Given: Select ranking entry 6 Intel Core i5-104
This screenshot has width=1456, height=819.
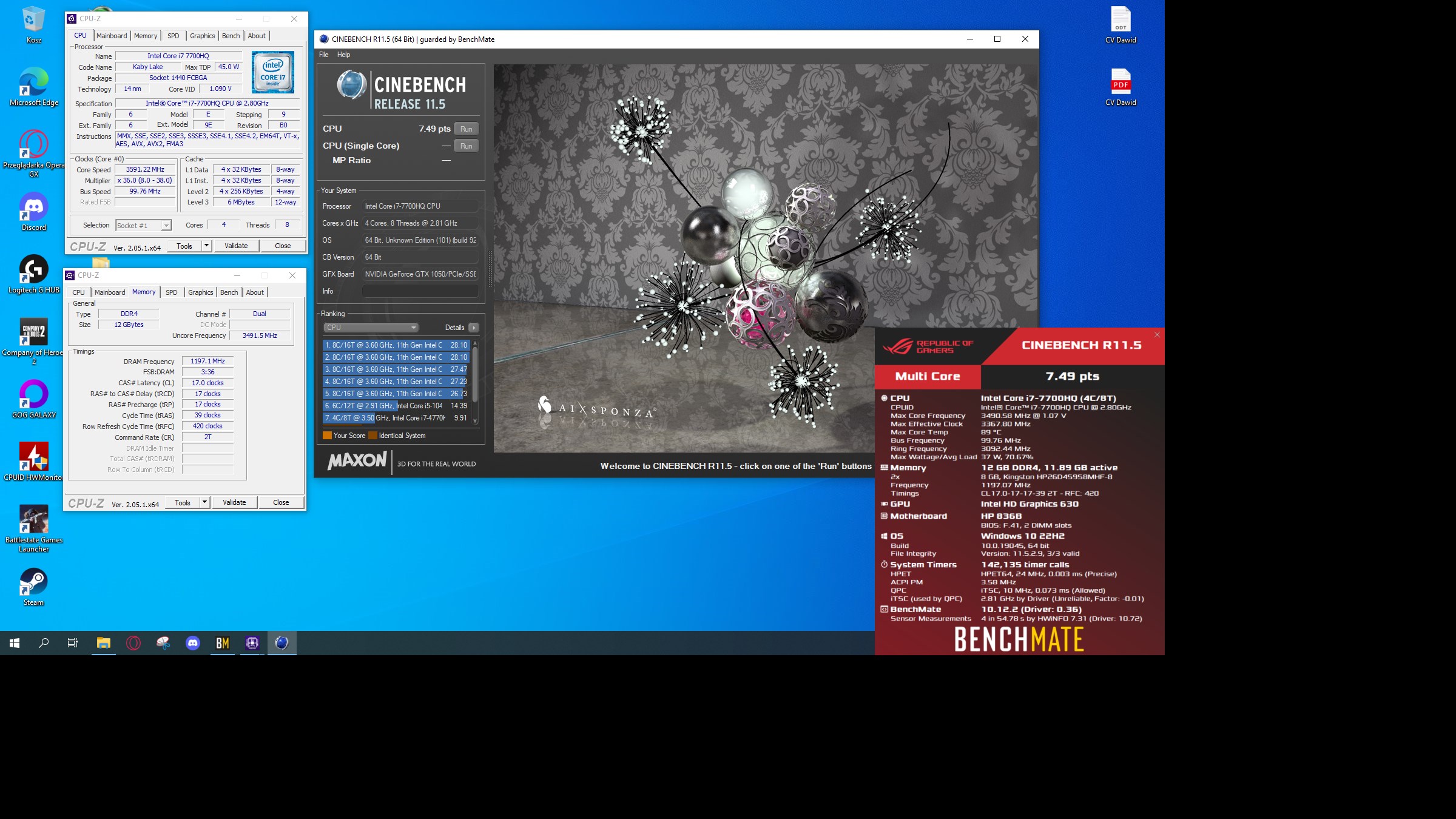Looking at the screenshot, I should click(396, 406).
